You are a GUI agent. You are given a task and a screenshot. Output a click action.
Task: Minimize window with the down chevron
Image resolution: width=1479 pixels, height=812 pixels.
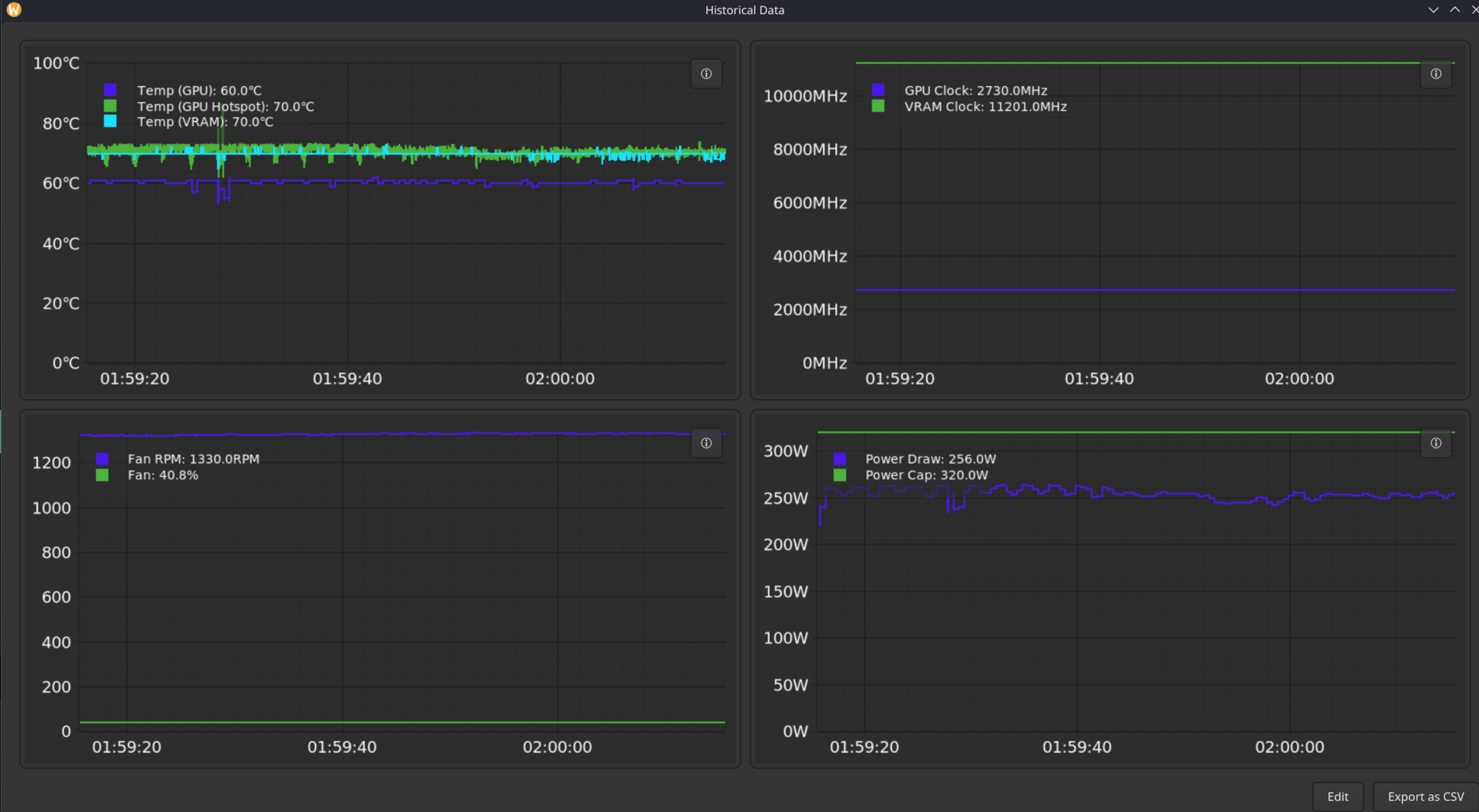(x=1433, y=10)
